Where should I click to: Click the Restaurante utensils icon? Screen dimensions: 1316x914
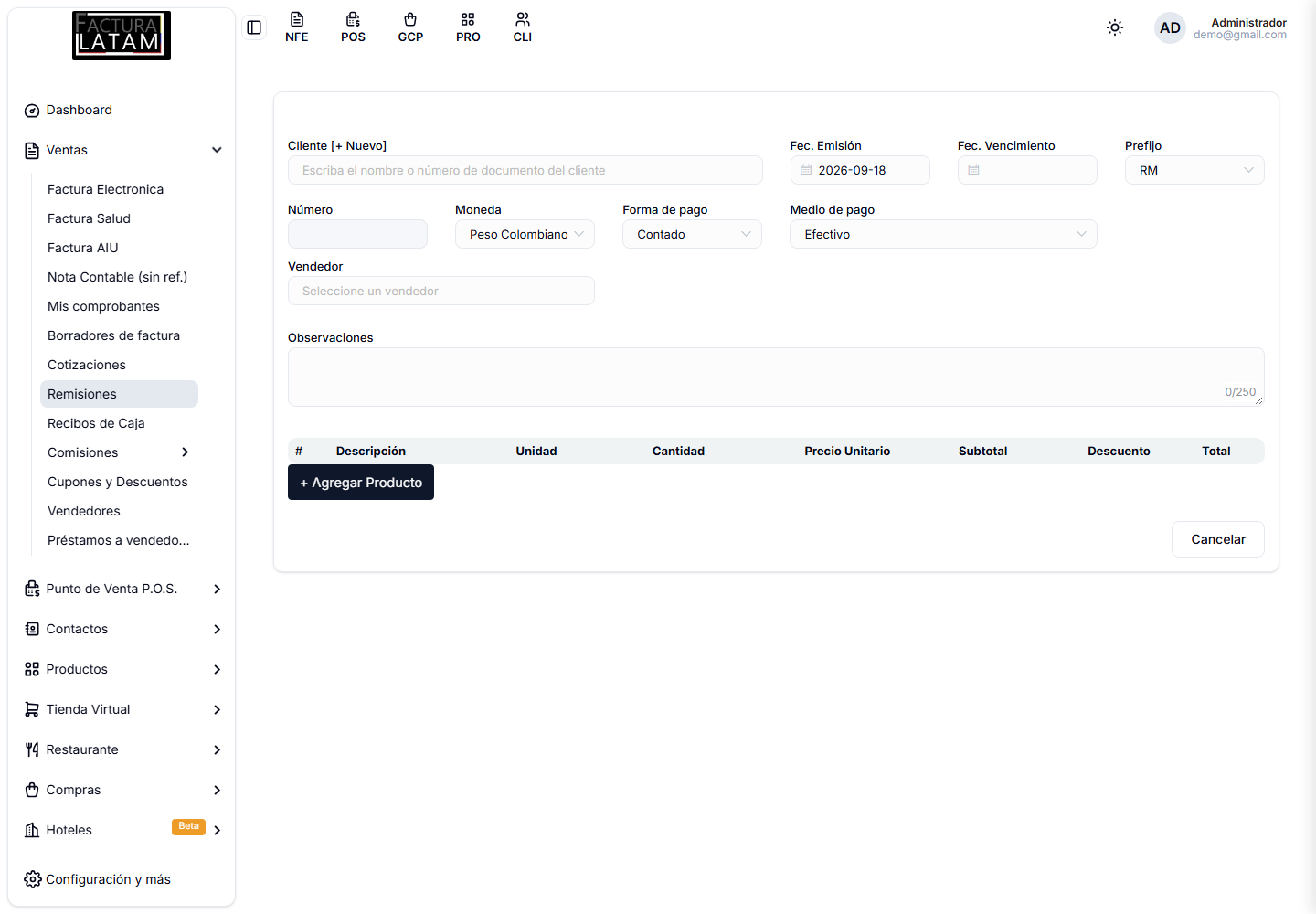32,749
